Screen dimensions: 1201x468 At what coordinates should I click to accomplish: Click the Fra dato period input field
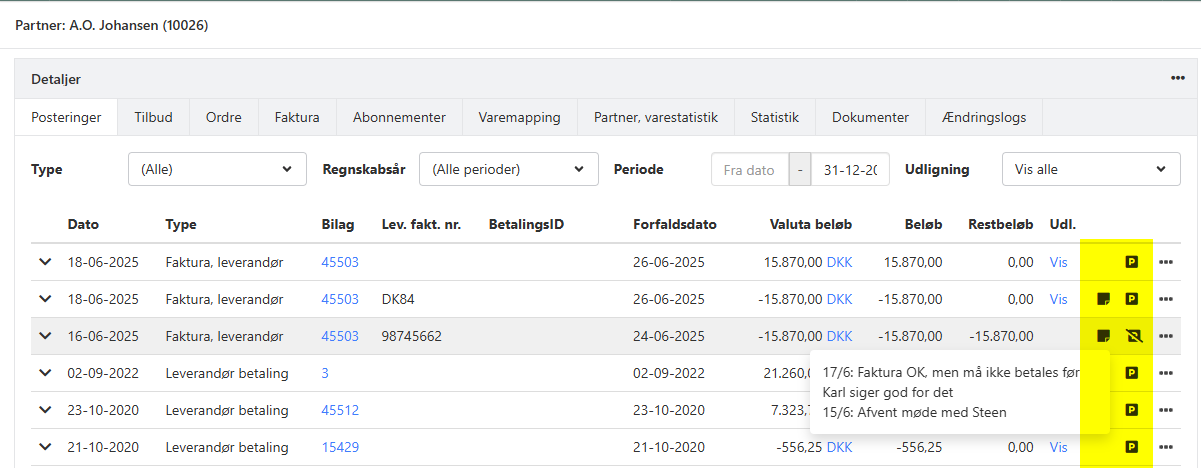[749, 169]
